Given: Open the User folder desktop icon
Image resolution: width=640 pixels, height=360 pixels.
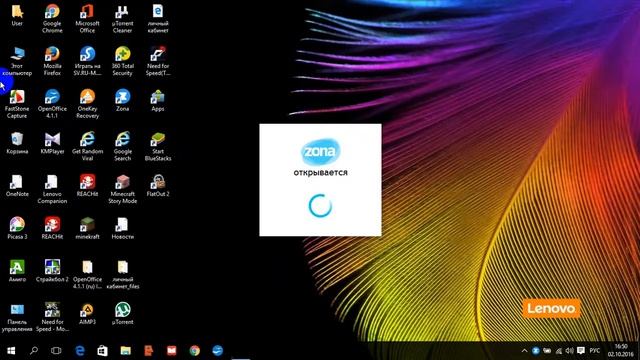Looking at the screenshot, I should [17, 16].
